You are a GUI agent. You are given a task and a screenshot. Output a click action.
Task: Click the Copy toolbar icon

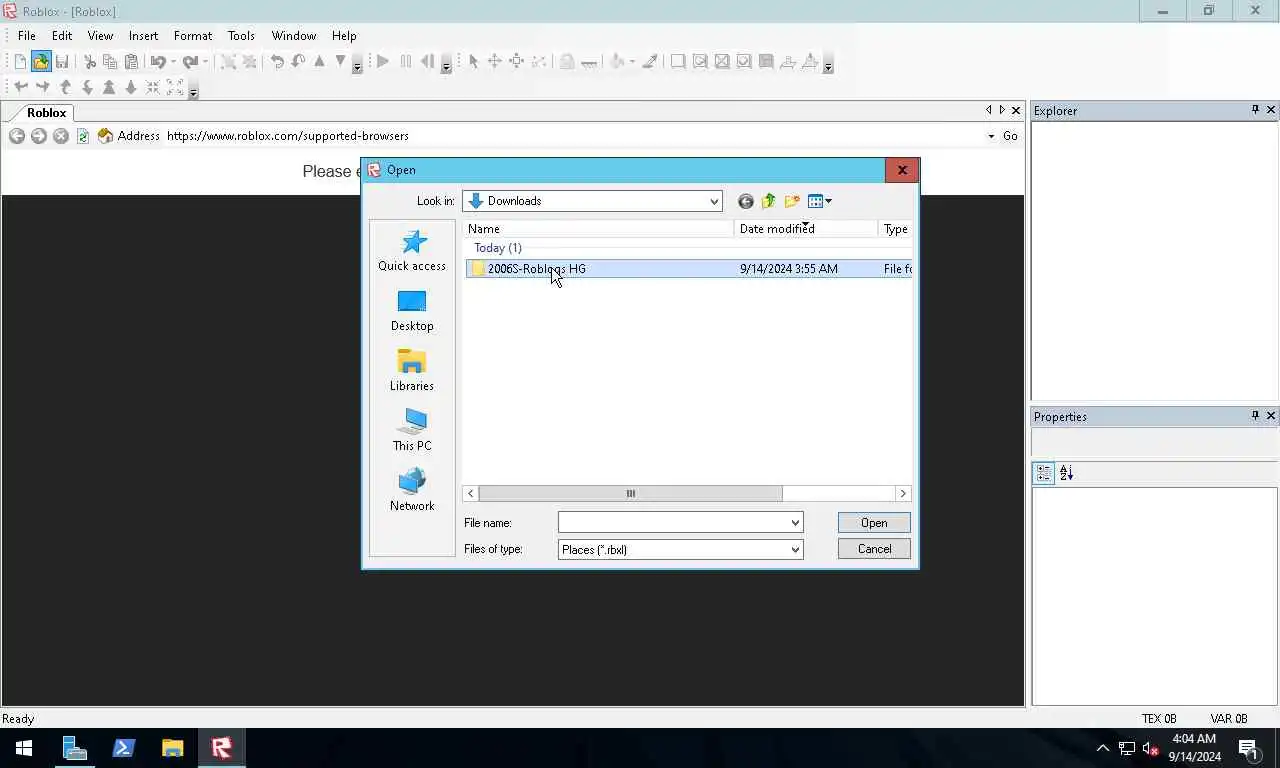point(110,62)
